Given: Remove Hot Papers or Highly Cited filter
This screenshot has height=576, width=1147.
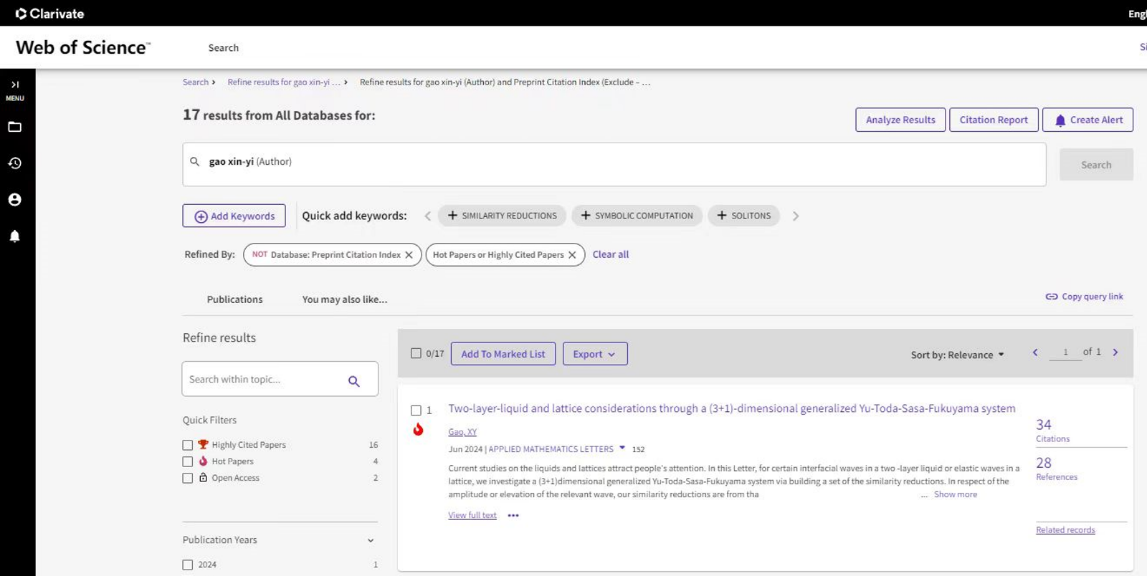Looking at the screenshot, I should click(572, 255).
